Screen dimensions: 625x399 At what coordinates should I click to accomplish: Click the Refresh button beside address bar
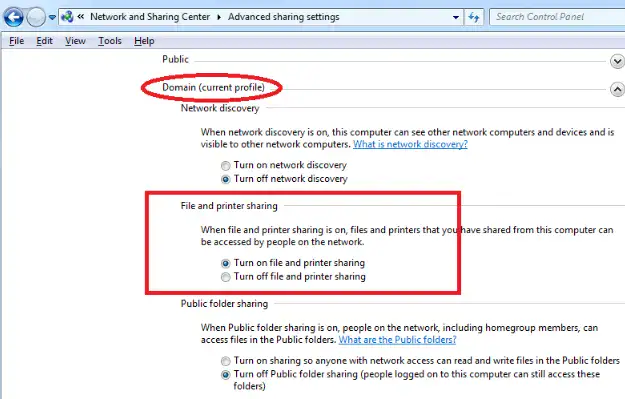474,17
